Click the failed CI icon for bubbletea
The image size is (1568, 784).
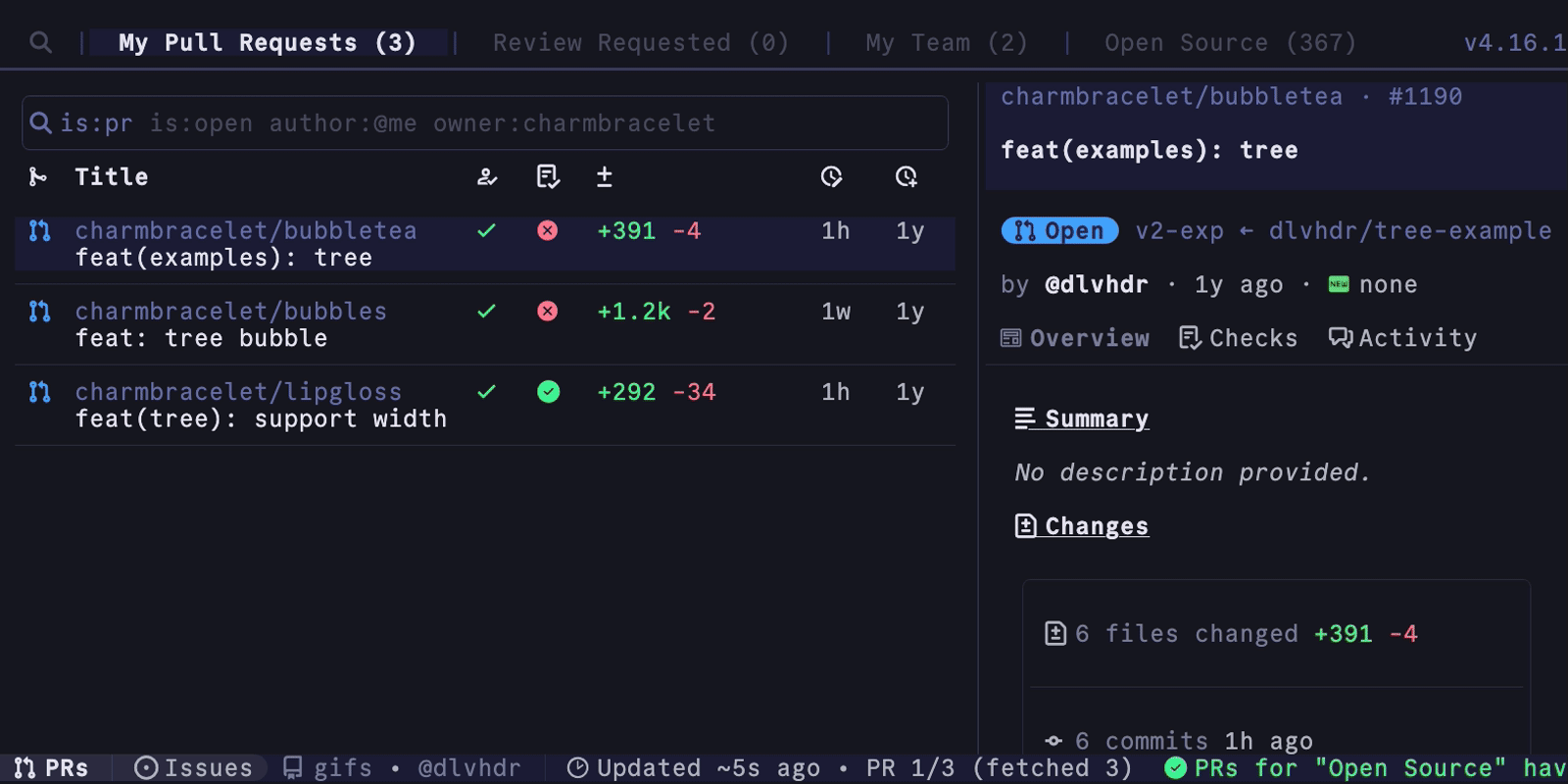548,230
